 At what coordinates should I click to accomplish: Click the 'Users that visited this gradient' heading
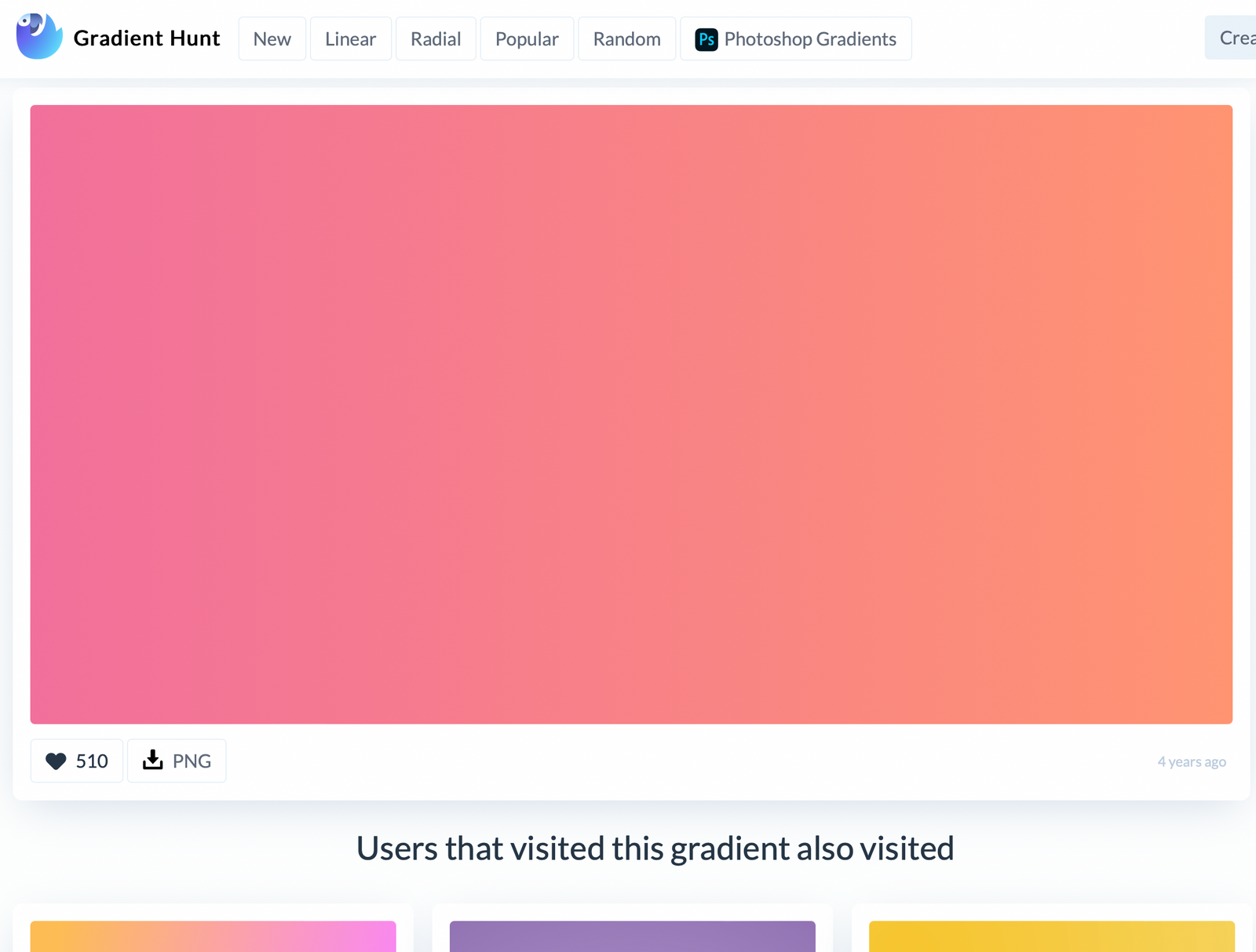655,848
